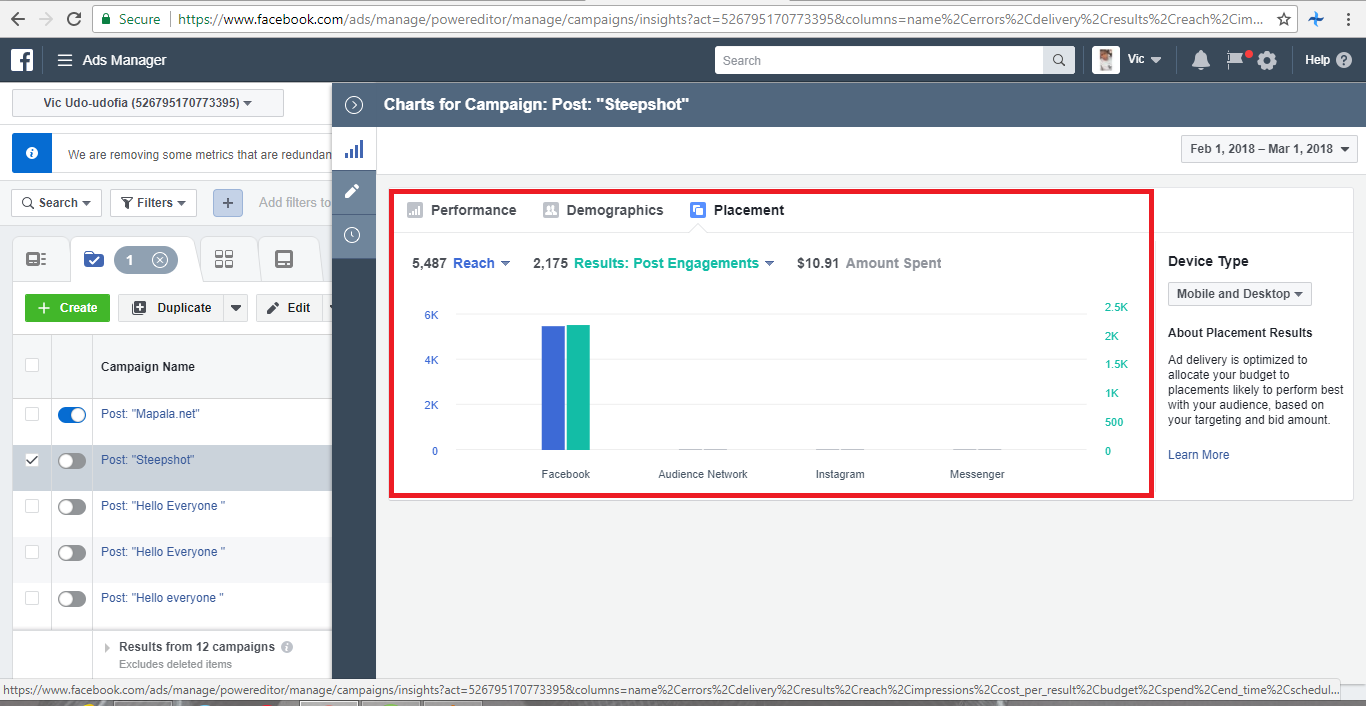Image resolution: width=1368 pixels, height=706 pixels.
Task: Click the info icon beside Results from 12 campaigns
Action: 287,647
